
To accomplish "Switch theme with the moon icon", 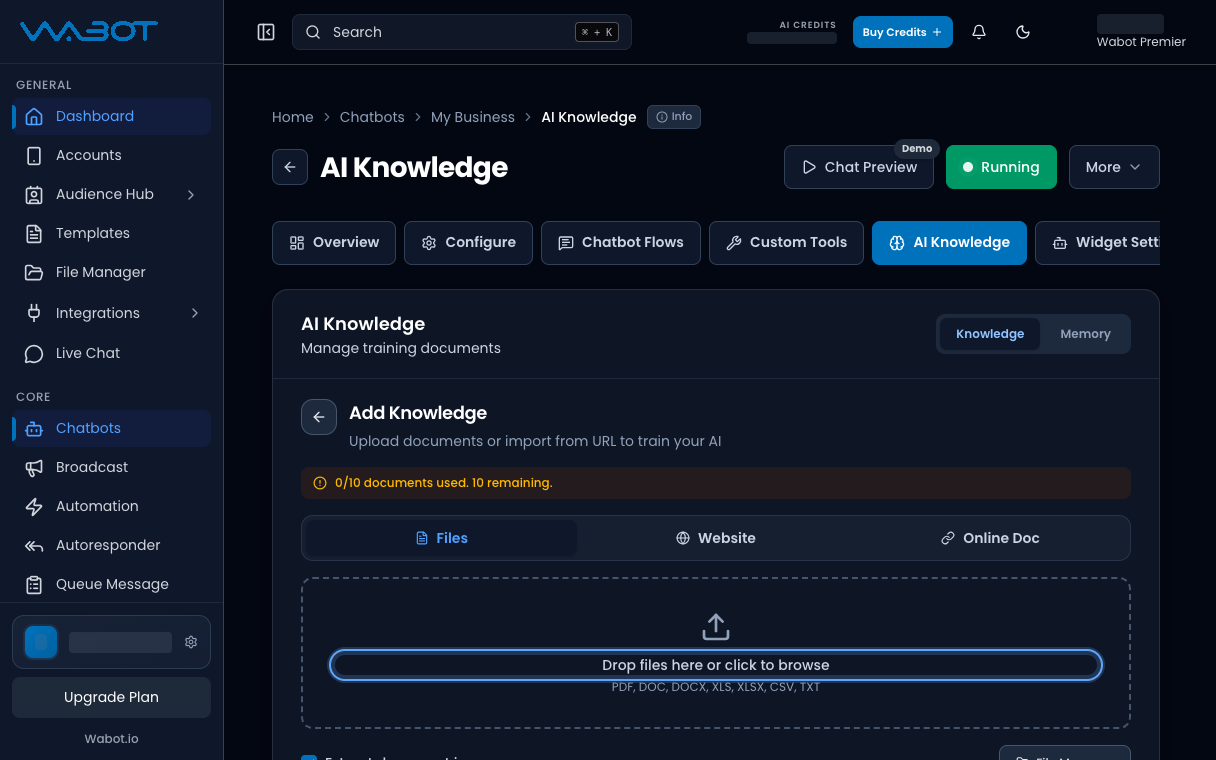I will pos(1023,32).
